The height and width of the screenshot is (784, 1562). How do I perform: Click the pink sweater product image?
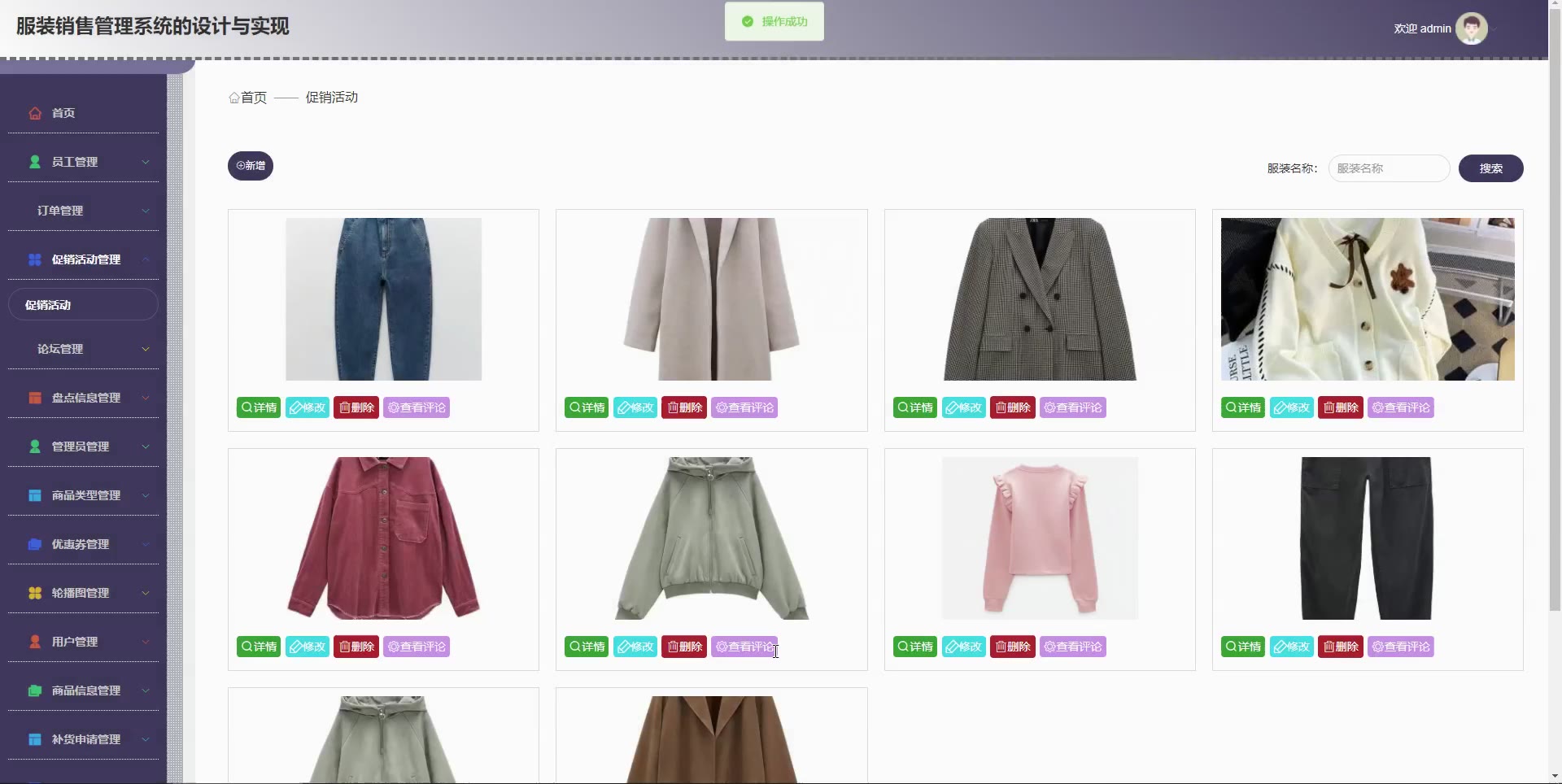(1040, 538)
